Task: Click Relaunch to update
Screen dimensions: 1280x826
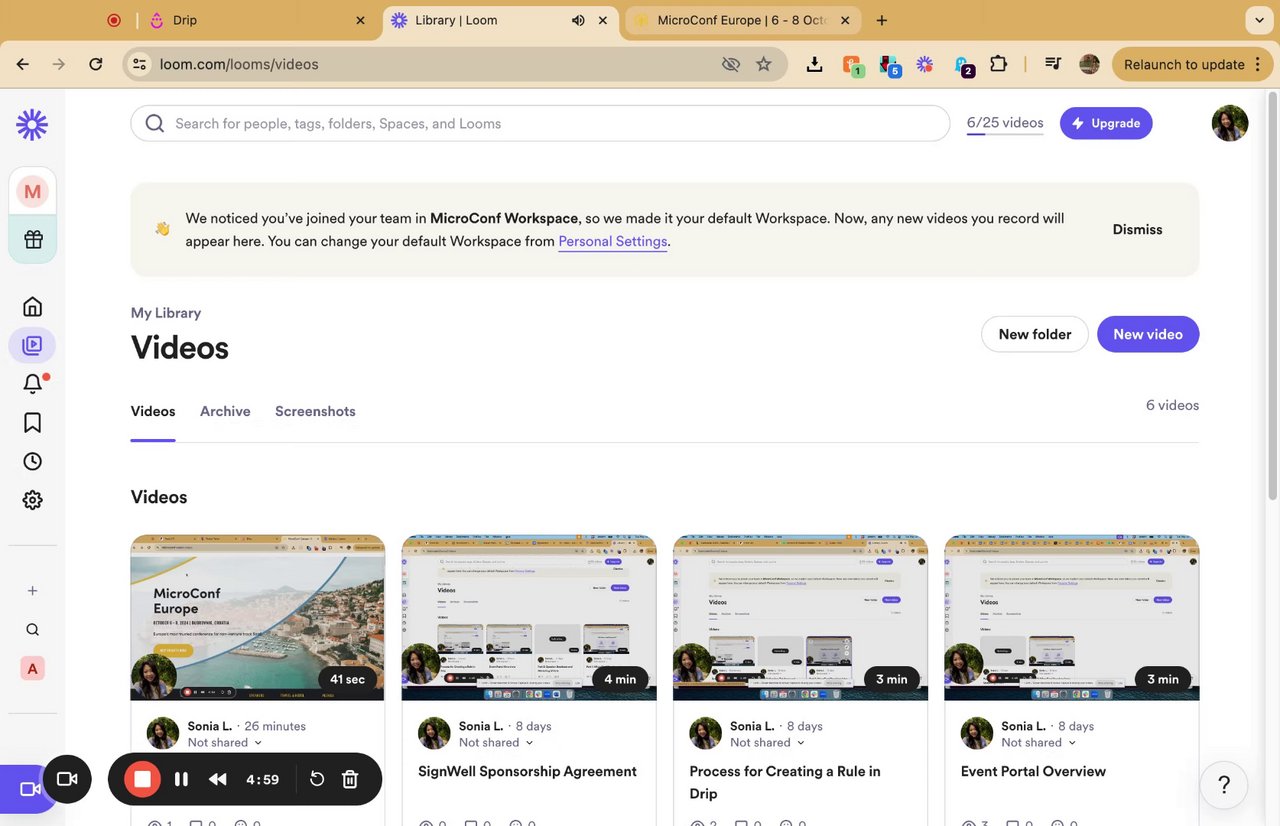Action: tap(1192, 64)
